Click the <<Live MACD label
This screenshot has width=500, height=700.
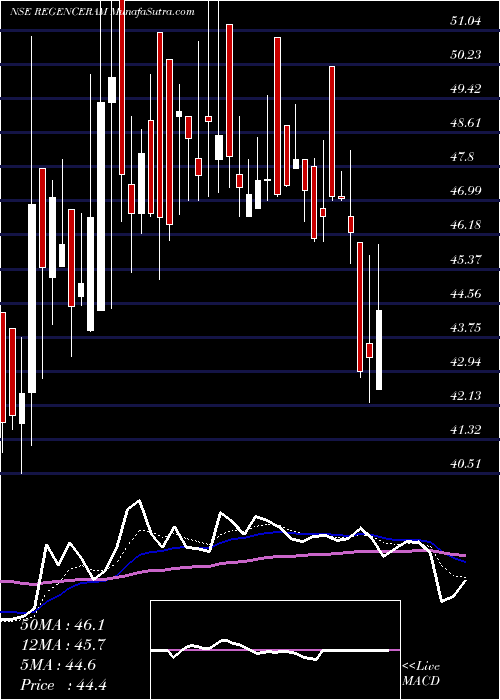tap(421, 674)
